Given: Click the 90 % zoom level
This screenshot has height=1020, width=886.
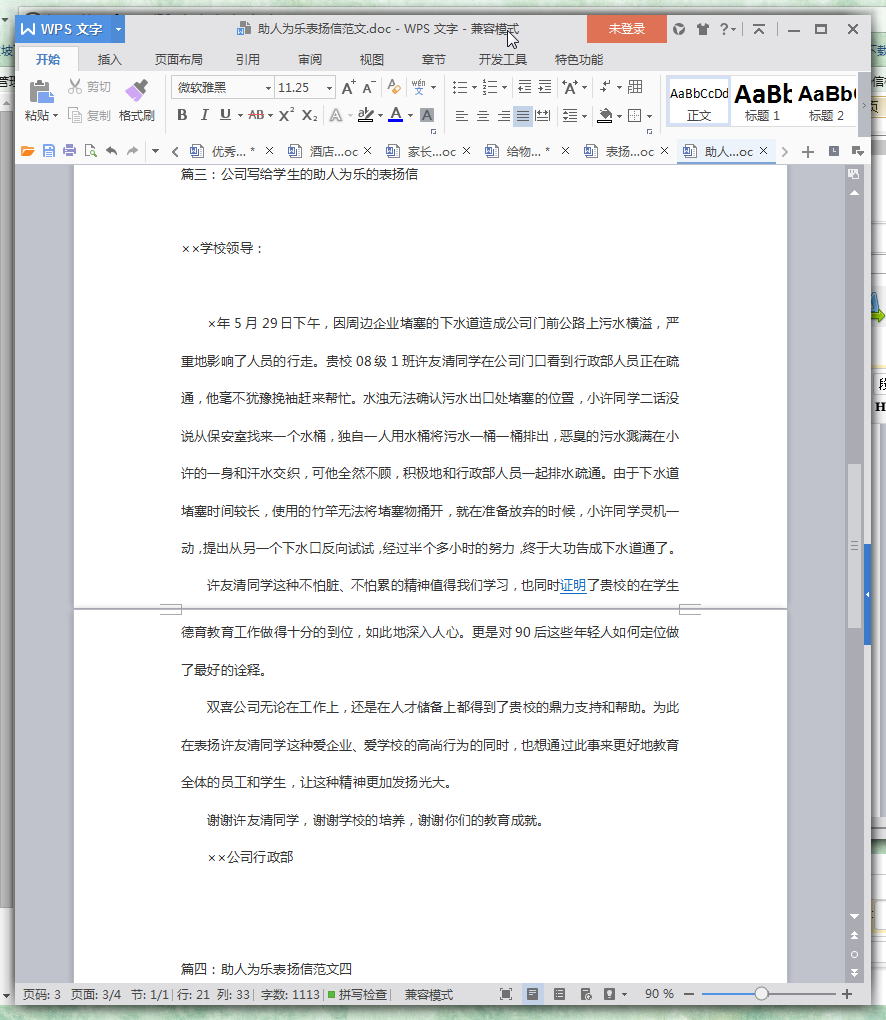Looking at the screenshot, I should [659, 994].
